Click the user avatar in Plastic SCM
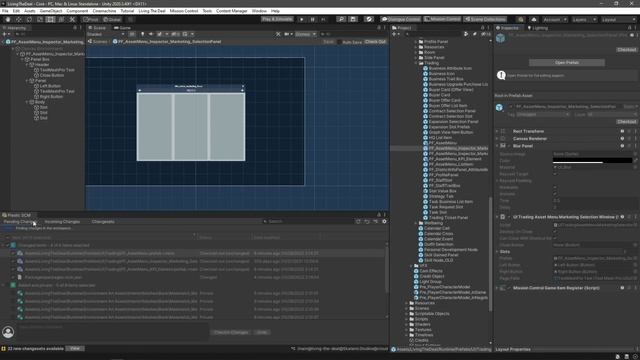640x360 pixels. click(8, 332)
